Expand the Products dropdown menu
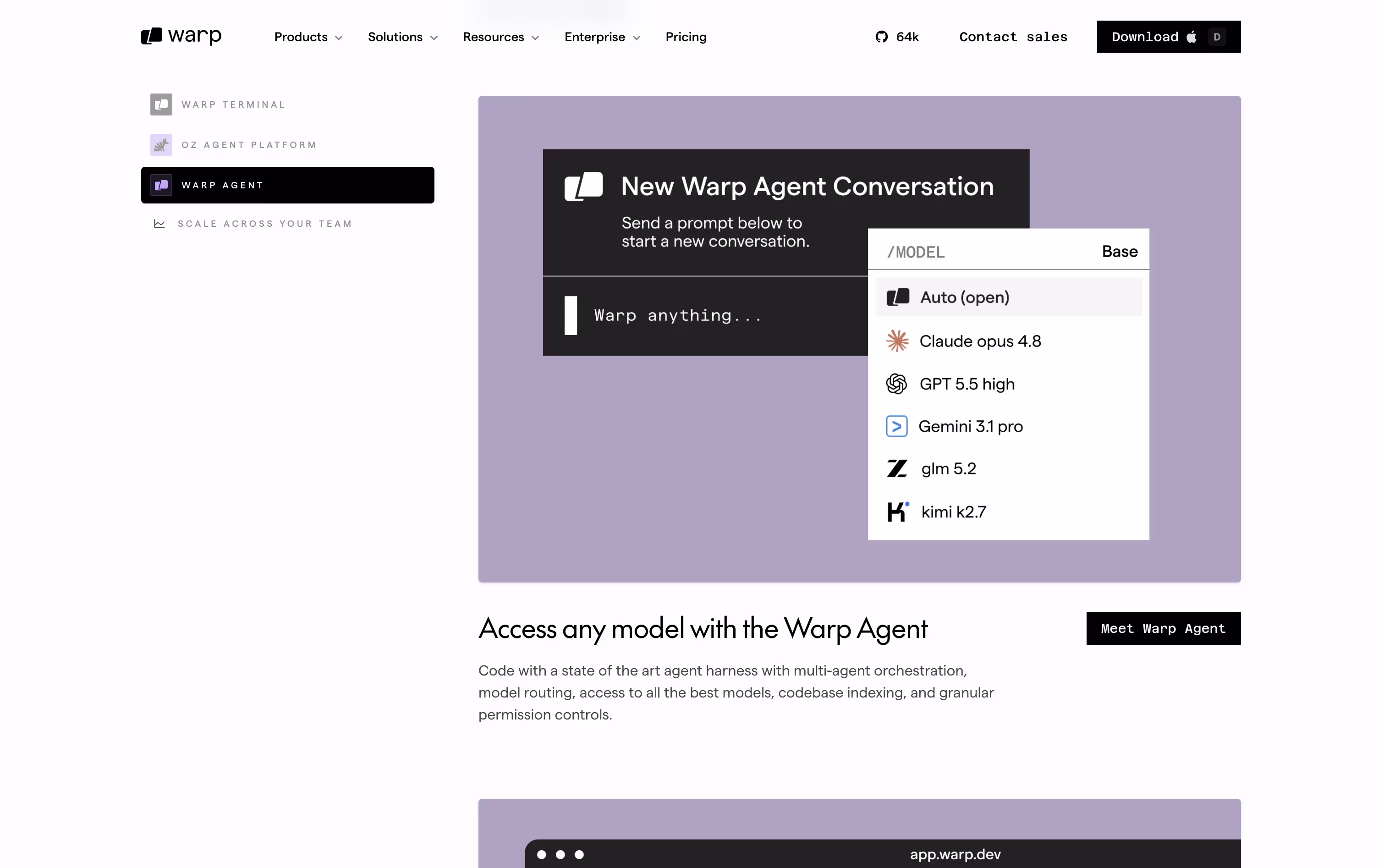Image resolution: width=1384 pixels, height=868 pixels. coord(308,37)
